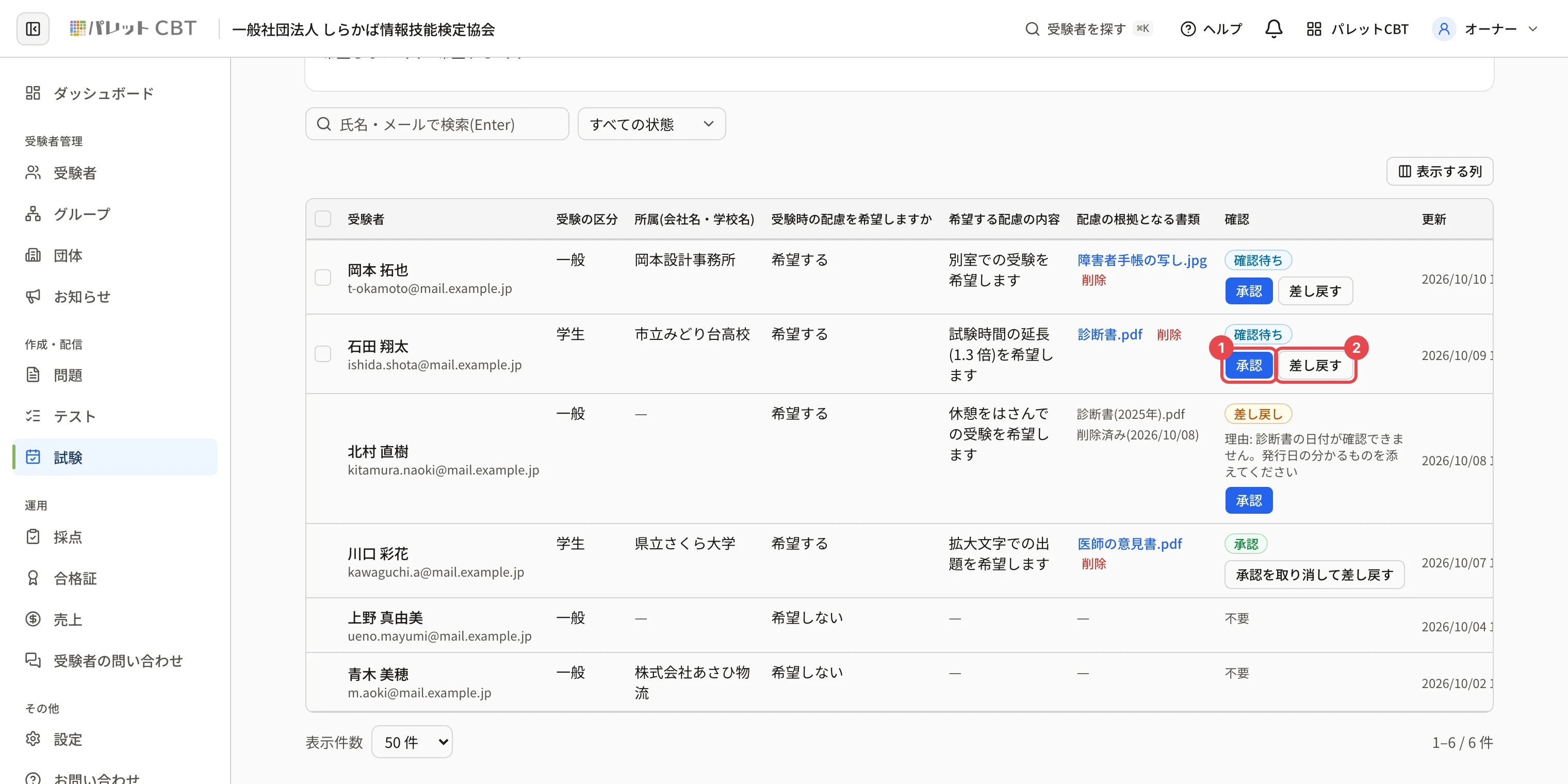1568x784 pixels.
Task: Click the 合格証 award ribbon icon
Action: [x=33, y=578]
